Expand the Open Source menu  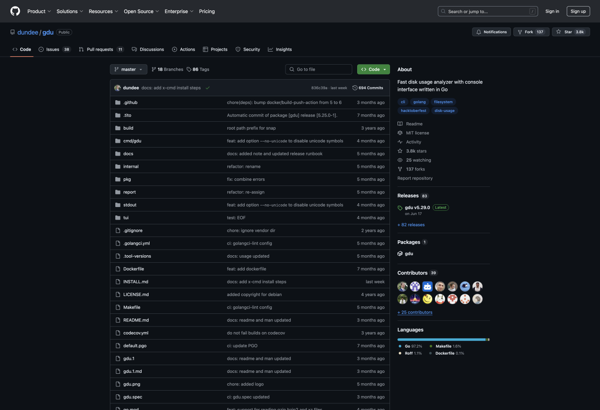coord(141,11)
